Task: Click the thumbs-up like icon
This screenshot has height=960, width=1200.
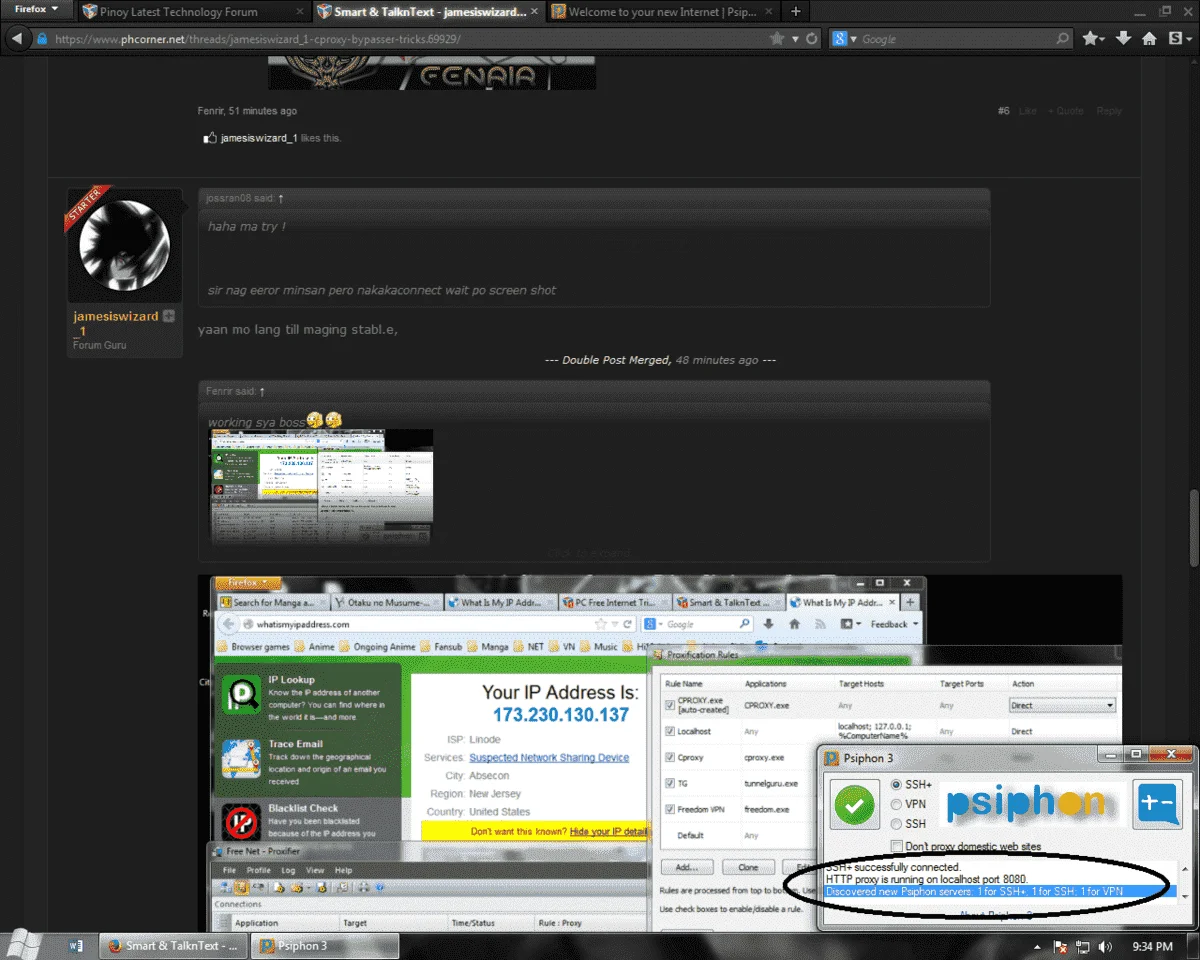Action: (x=210, y=138)
